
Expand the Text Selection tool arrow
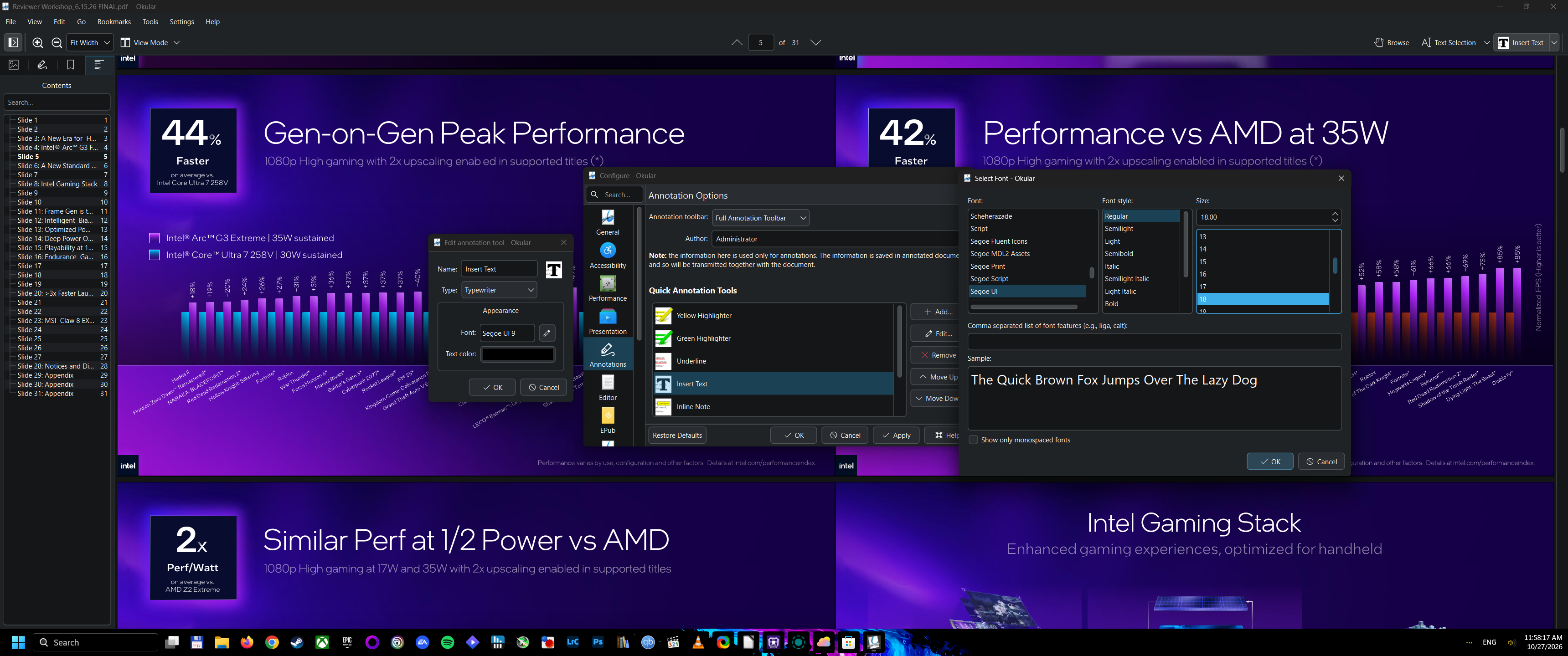click(1486, 43)
